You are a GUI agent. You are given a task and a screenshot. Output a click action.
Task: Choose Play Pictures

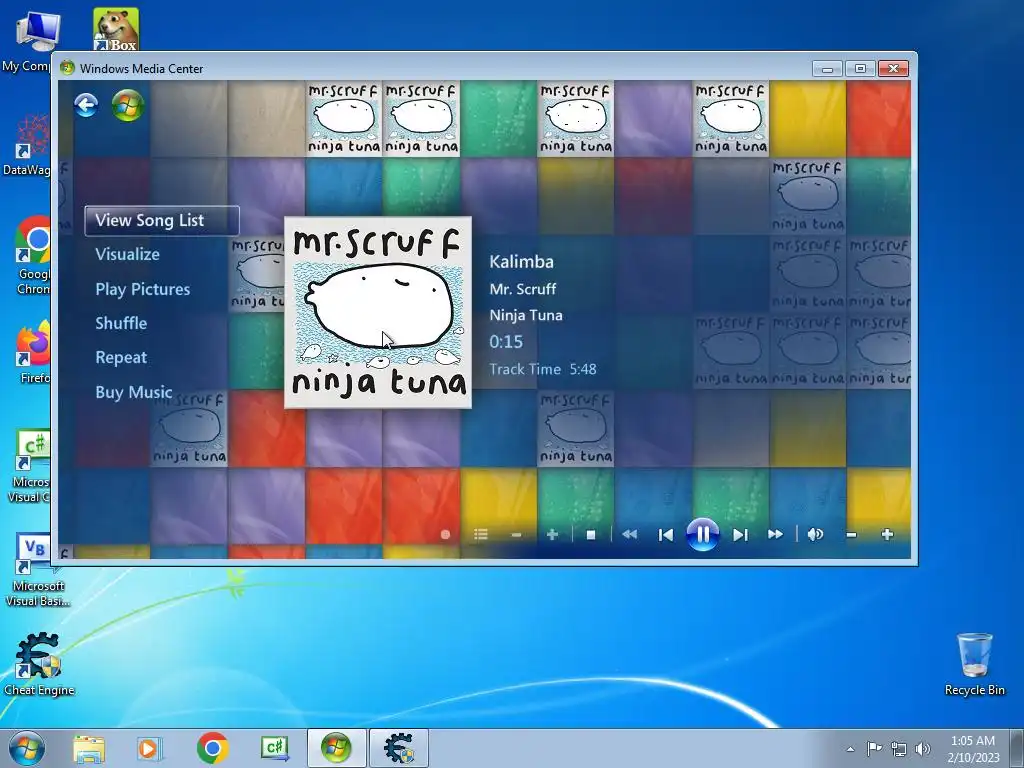(x=142, y=289)
